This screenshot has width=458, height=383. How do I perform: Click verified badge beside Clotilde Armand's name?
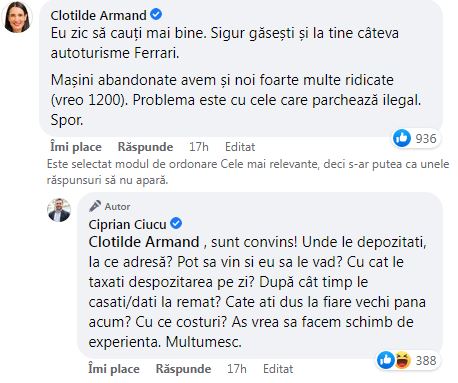(x=156, y=15)
